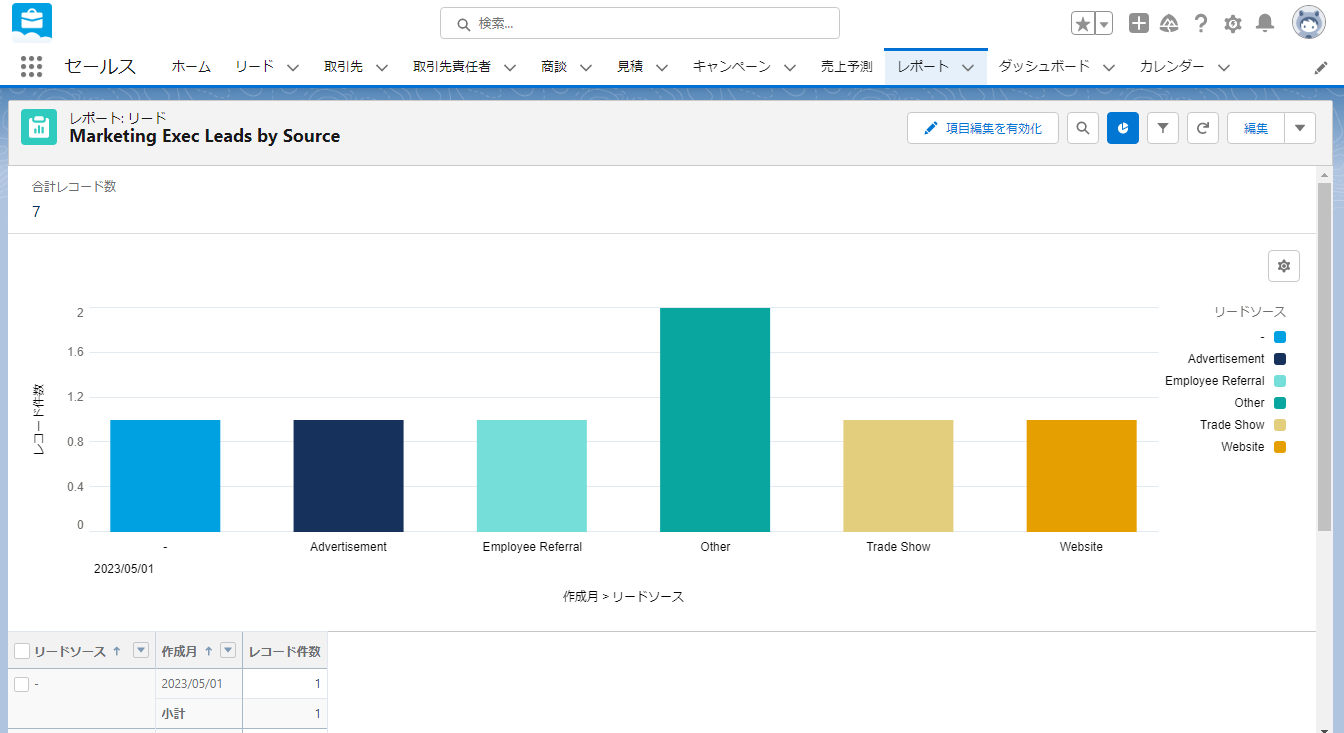Open the Setup gear icon
The width and height of the screenshot is (1344, 733).
pyautogui.click(x=1233, y=23)
